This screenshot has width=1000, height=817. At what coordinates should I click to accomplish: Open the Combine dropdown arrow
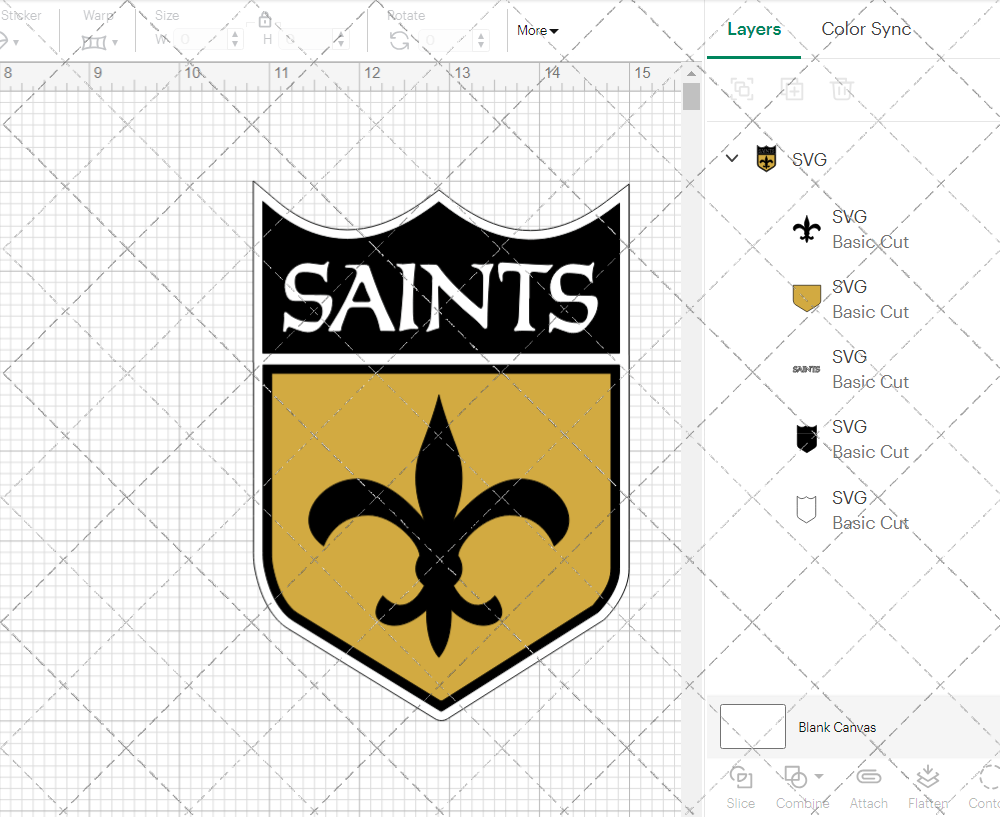819,776
